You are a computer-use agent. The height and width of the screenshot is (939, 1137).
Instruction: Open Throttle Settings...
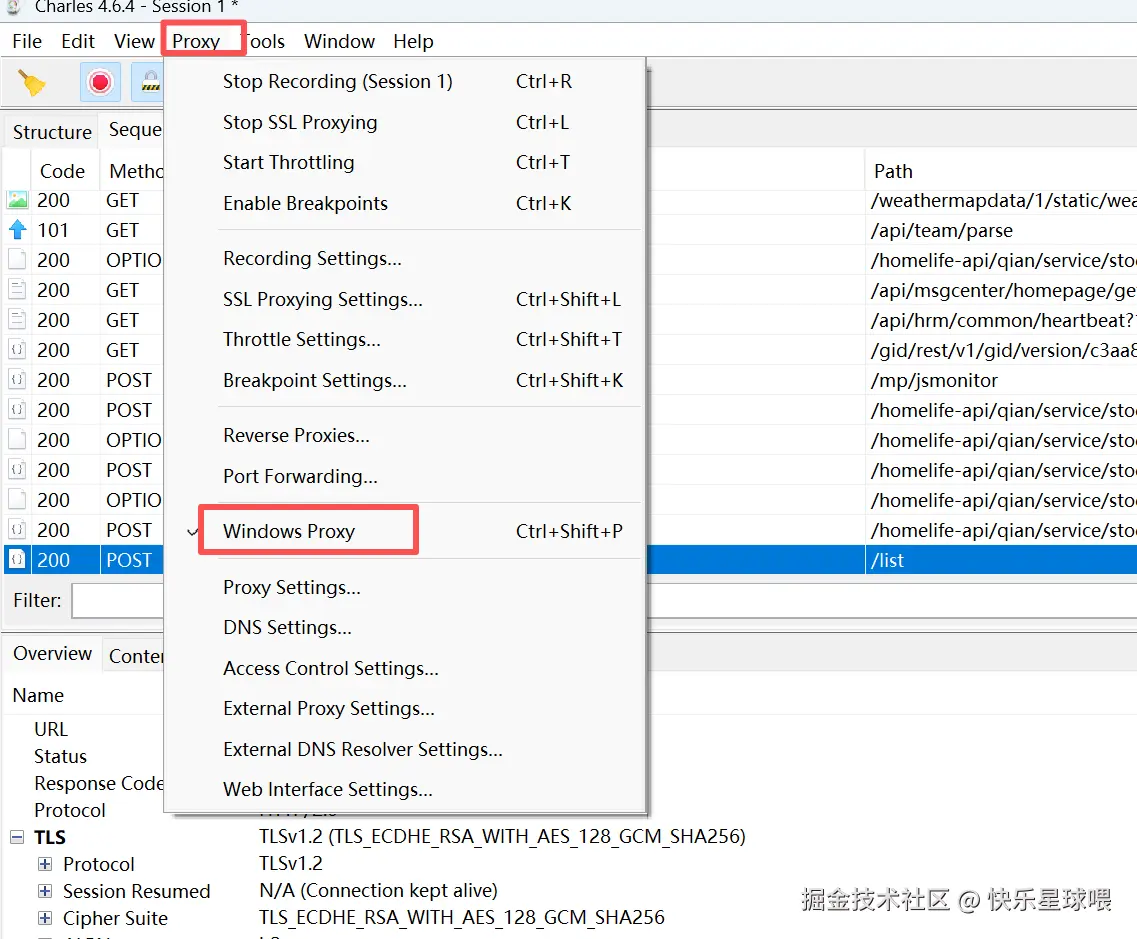(x=406, y=339)
